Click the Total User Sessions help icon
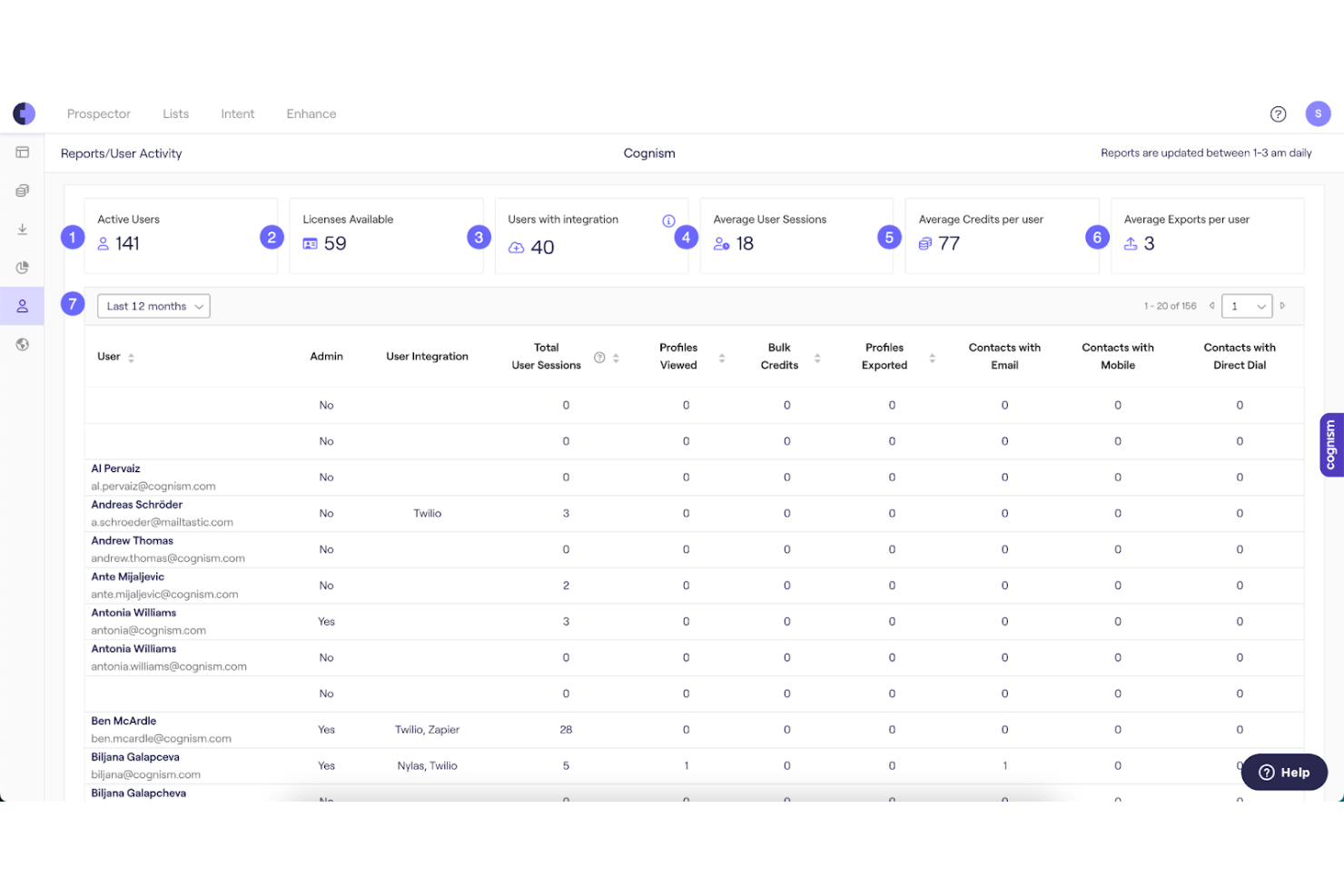This screenshot has height=896, width=1344. (599, 358)
